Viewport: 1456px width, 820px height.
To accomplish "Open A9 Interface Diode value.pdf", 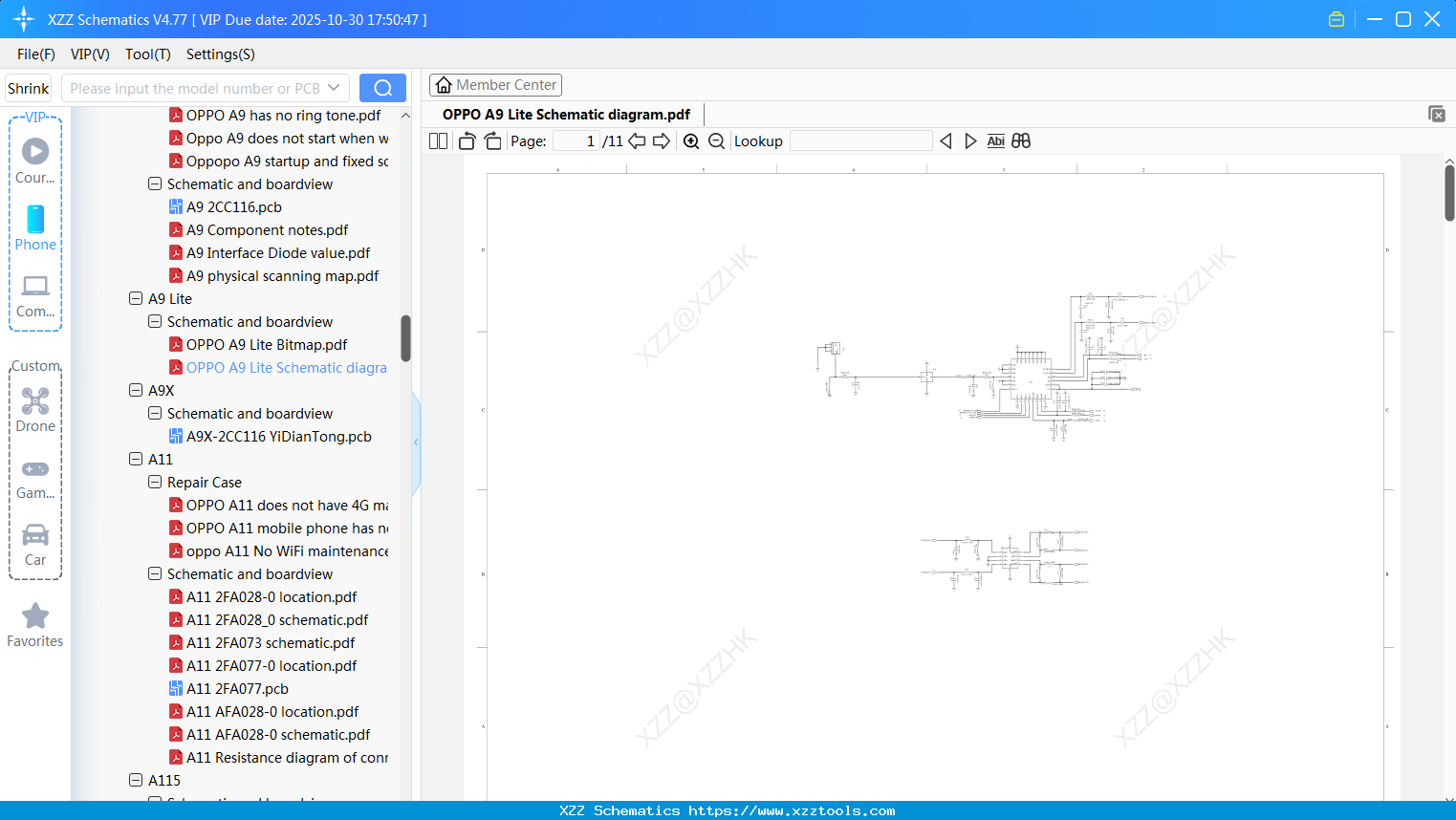I will click(278, 252).
